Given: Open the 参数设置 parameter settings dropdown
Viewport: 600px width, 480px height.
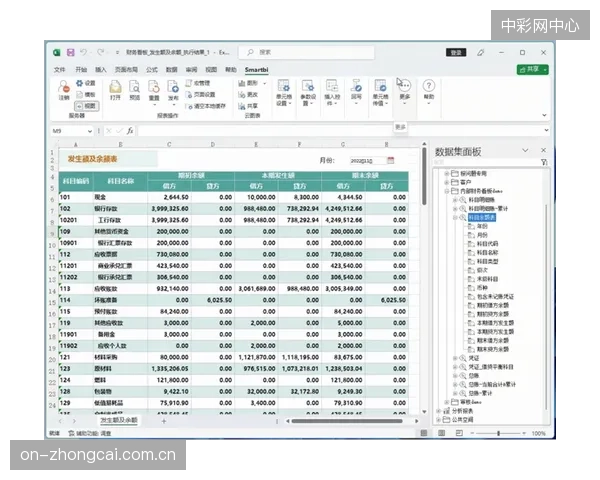Looking at the screenshot, I should pos(308,93).
